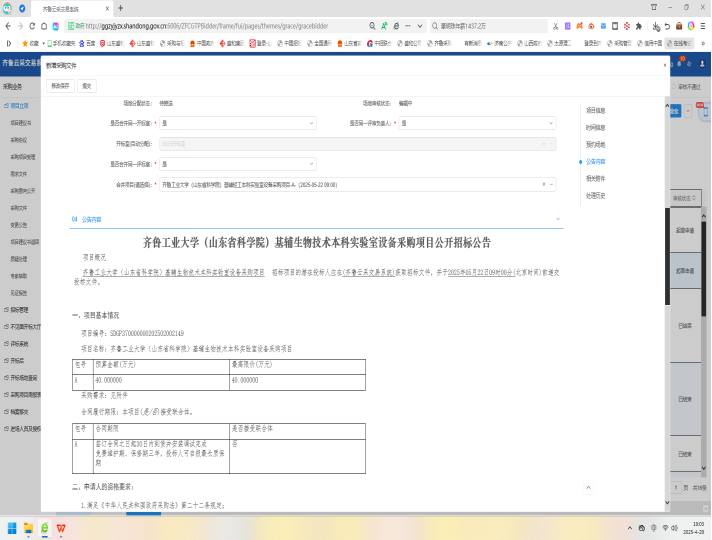Click the user profile avatar icon
The image size is (712, 540).
[x=702, y=64]
